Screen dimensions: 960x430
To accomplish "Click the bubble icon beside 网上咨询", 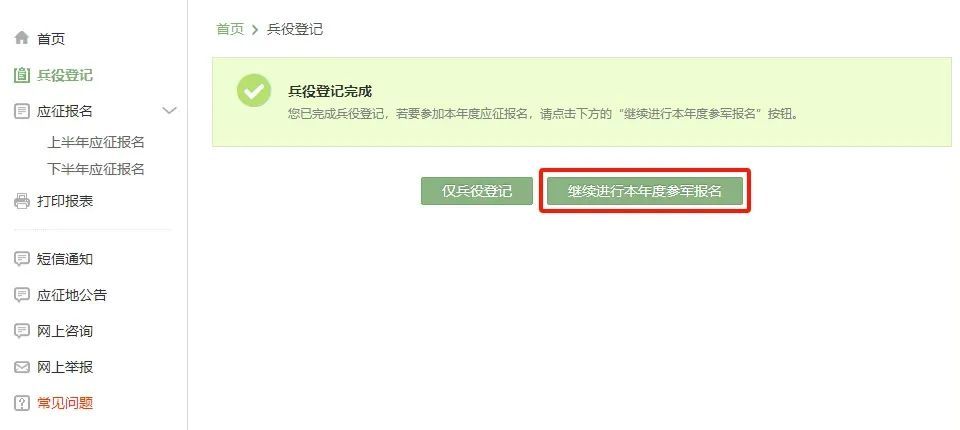I will pyautogui.click(x=21, y=331).
